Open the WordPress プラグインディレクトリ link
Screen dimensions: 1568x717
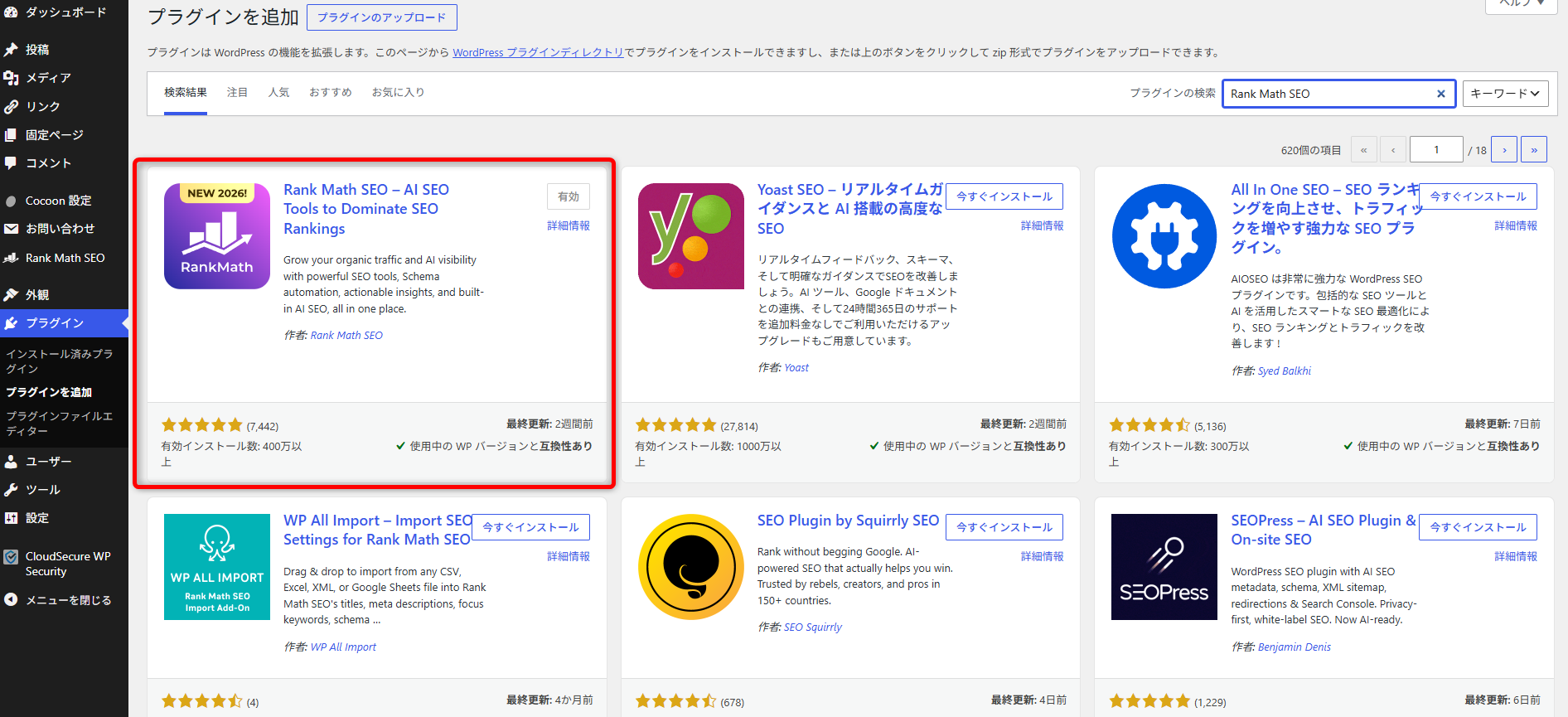(539, 52)
